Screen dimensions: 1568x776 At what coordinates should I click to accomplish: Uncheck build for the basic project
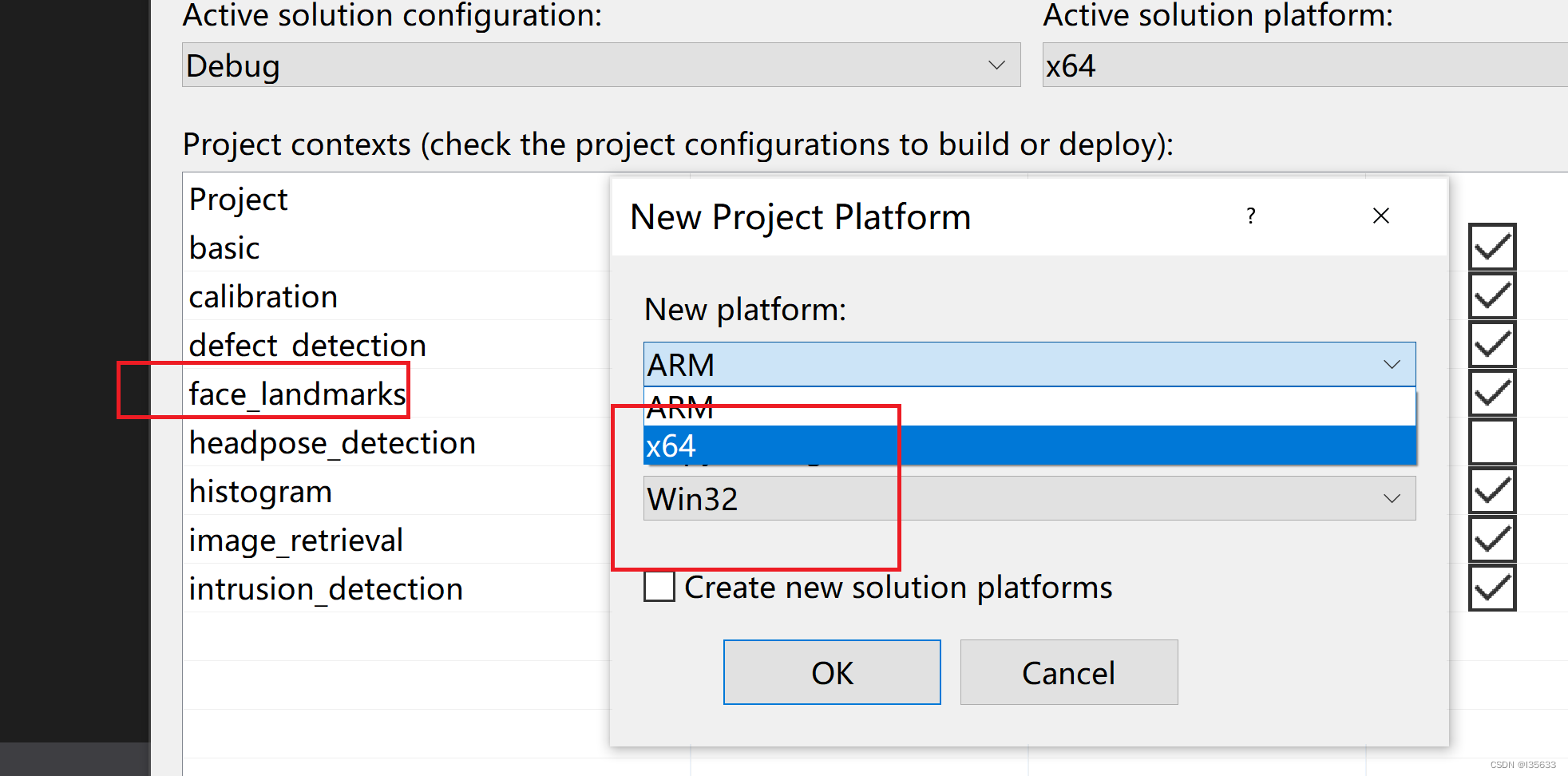[1491, 247]
